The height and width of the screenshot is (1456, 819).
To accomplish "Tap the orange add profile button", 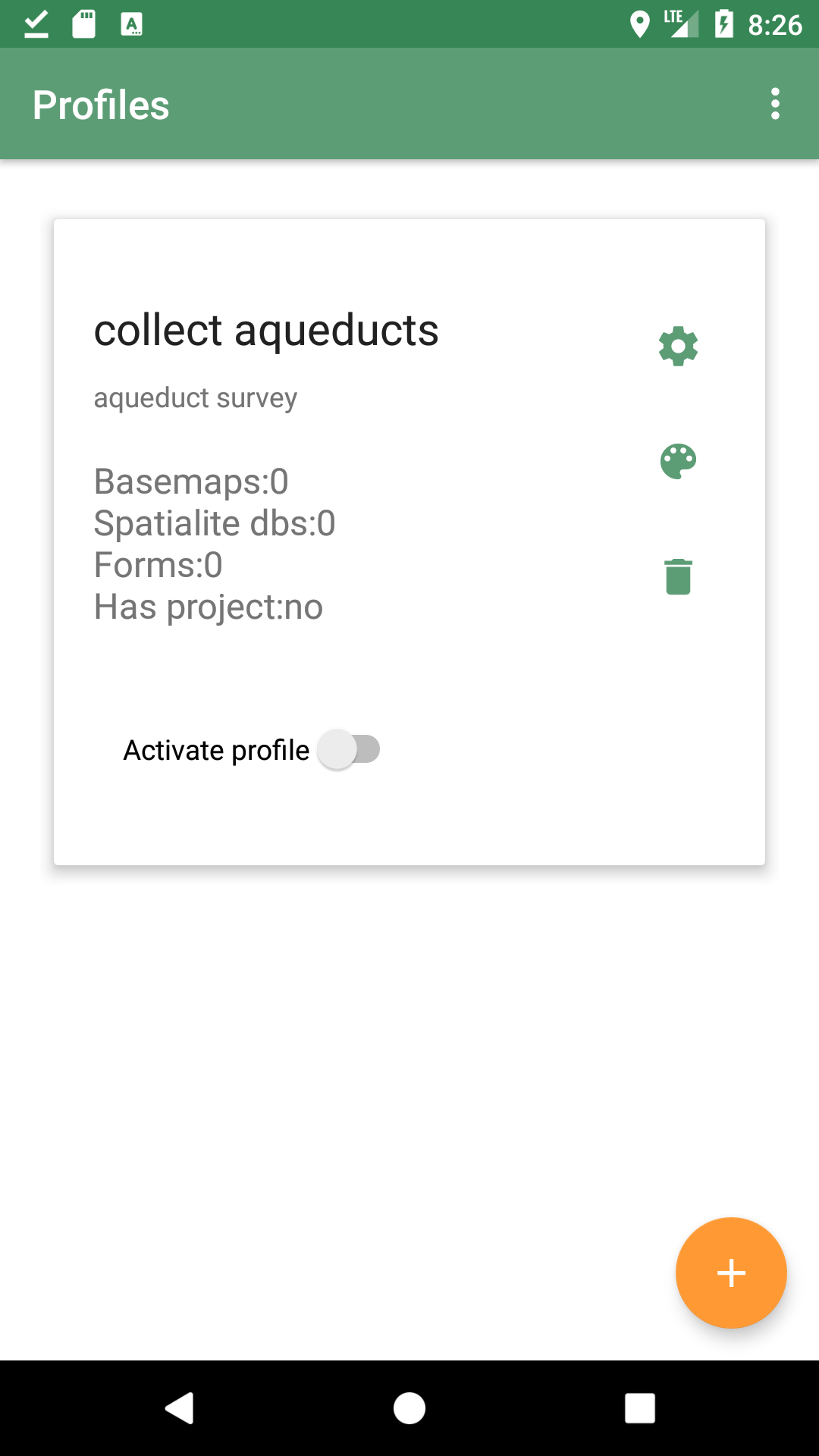I will click(731, 1272).
